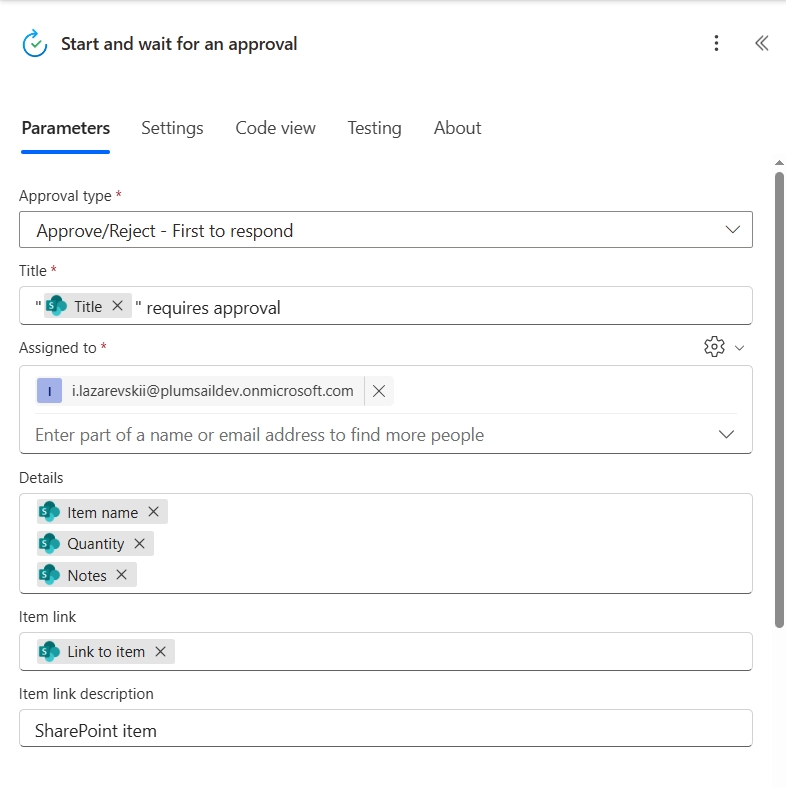Viewport: 786px width, 788px height.
Task: Open the About tab
Action: point(457,128)
